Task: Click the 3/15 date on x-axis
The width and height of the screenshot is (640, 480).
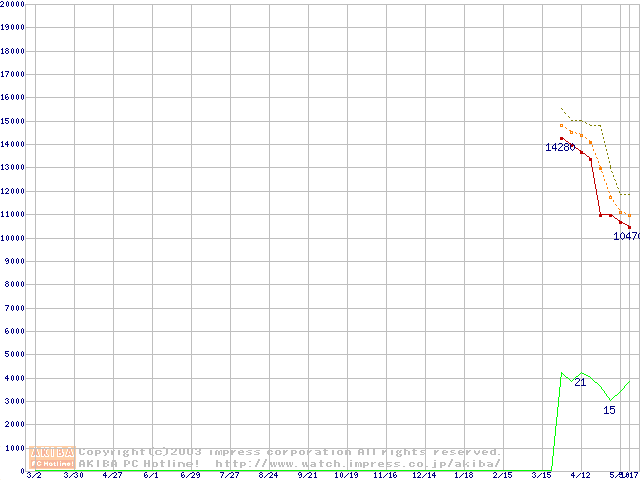Action: click(541, 476)
